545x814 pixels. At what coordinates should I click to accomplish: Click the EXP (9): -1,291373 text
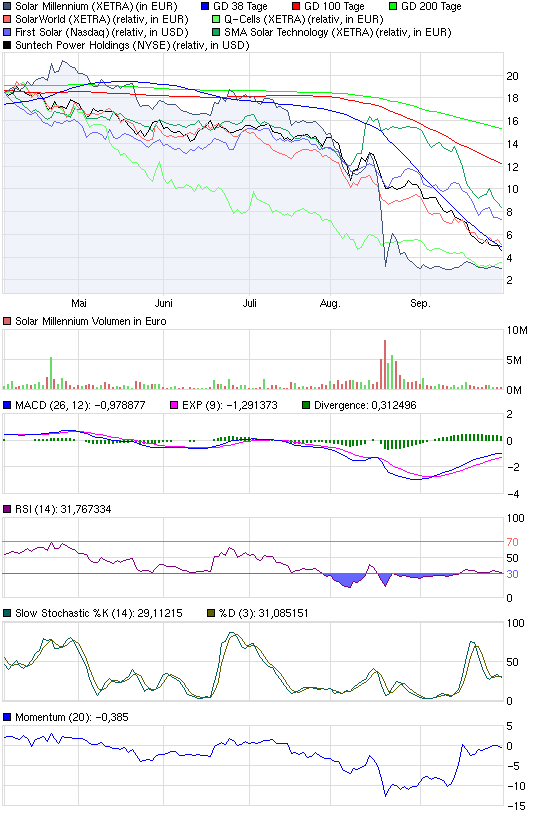229,405
